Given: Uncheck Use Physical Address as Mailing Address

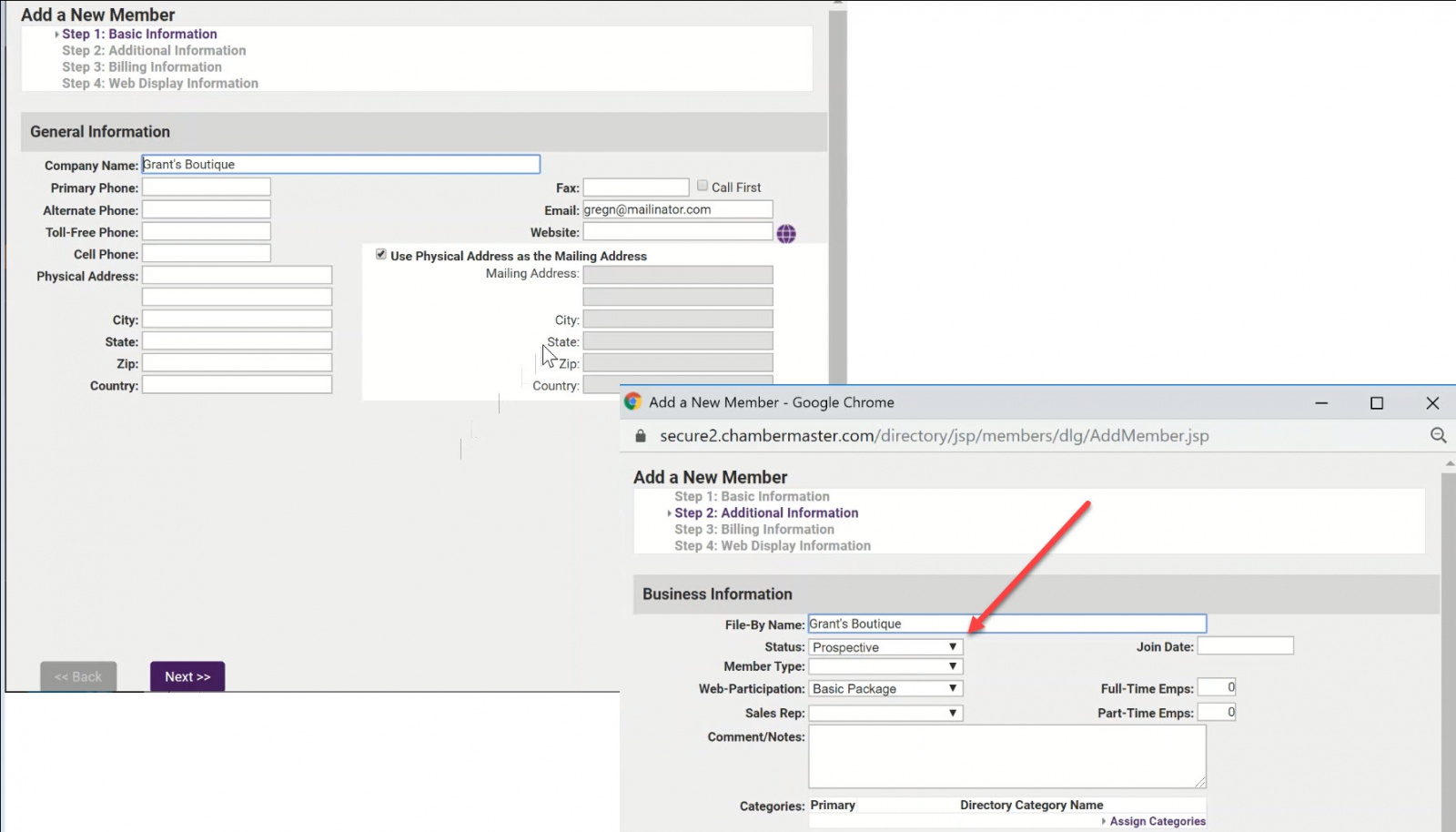Looking at the screenshot, I should 381,255.
